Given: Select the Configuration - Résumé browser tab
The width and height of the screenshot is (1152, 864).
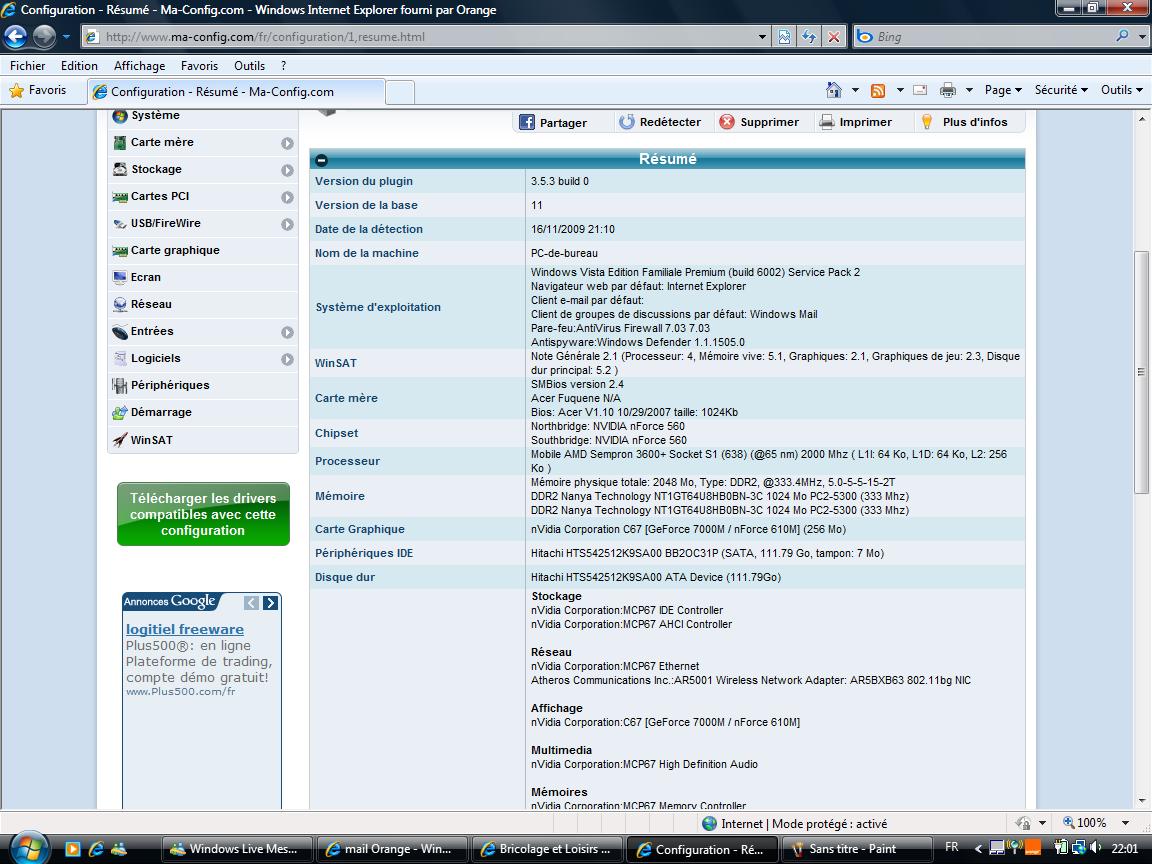Looking at the screenshot, I should pos(236,92).
